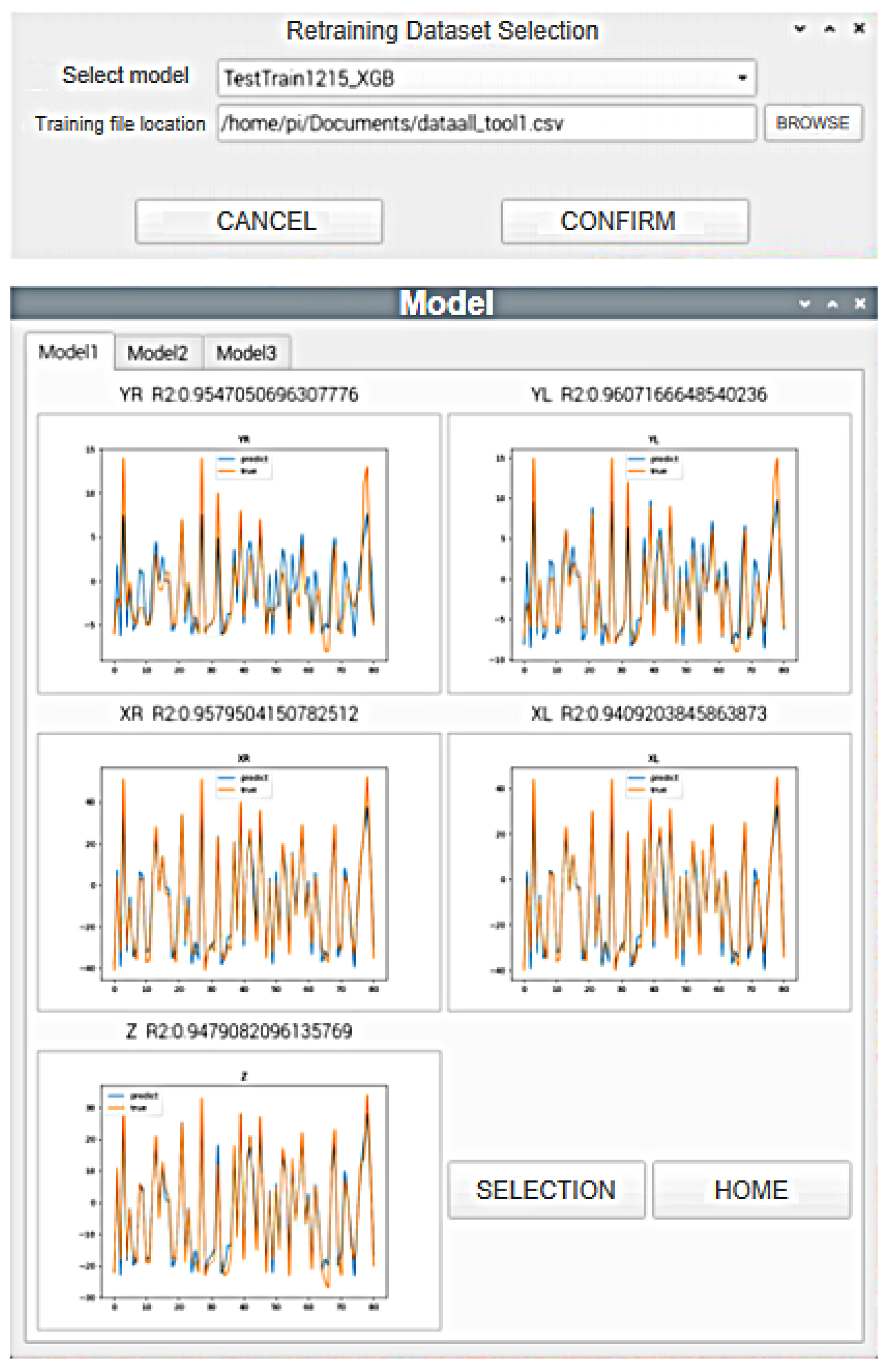
Task: Click the Training file location field
Action: click(x=486, y=123)
